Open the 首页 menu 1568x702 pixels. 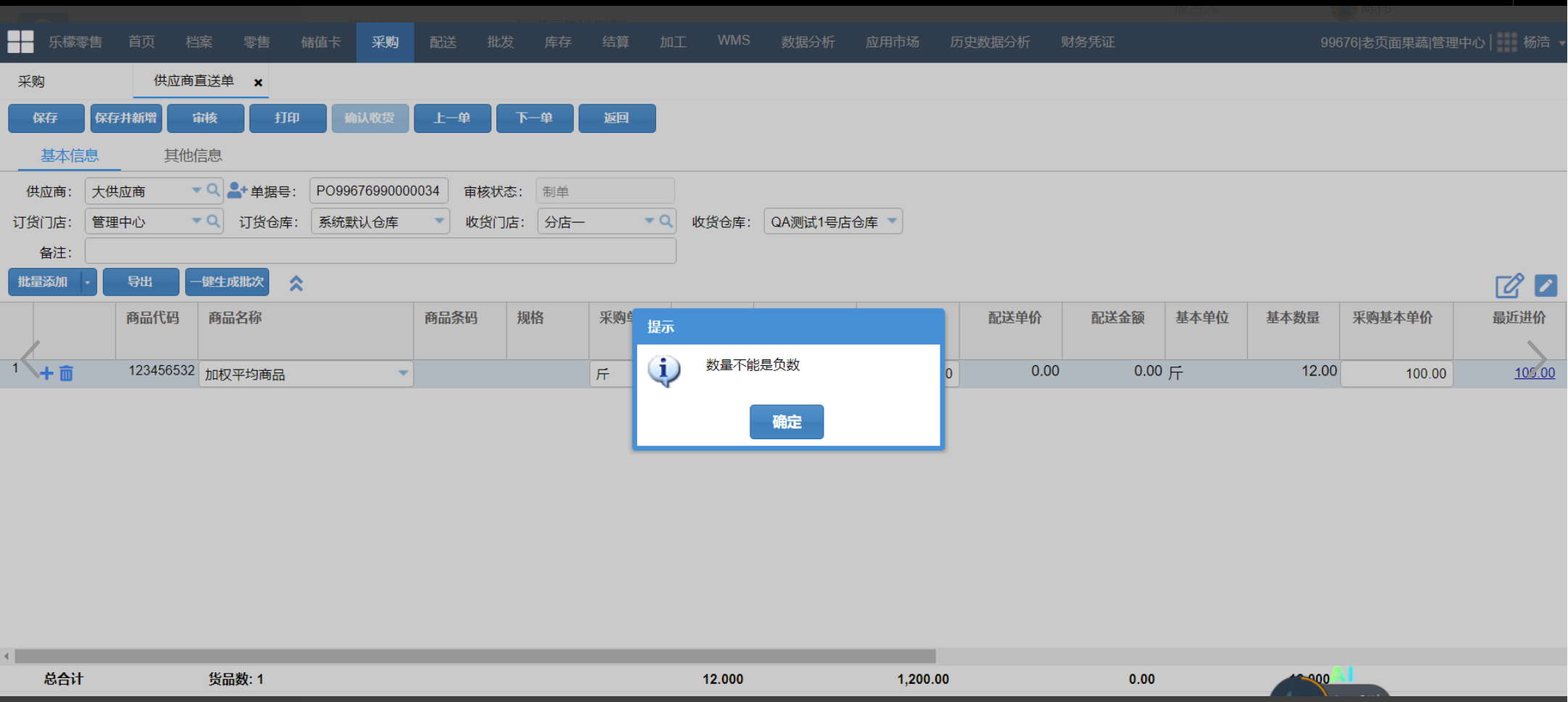141,42
